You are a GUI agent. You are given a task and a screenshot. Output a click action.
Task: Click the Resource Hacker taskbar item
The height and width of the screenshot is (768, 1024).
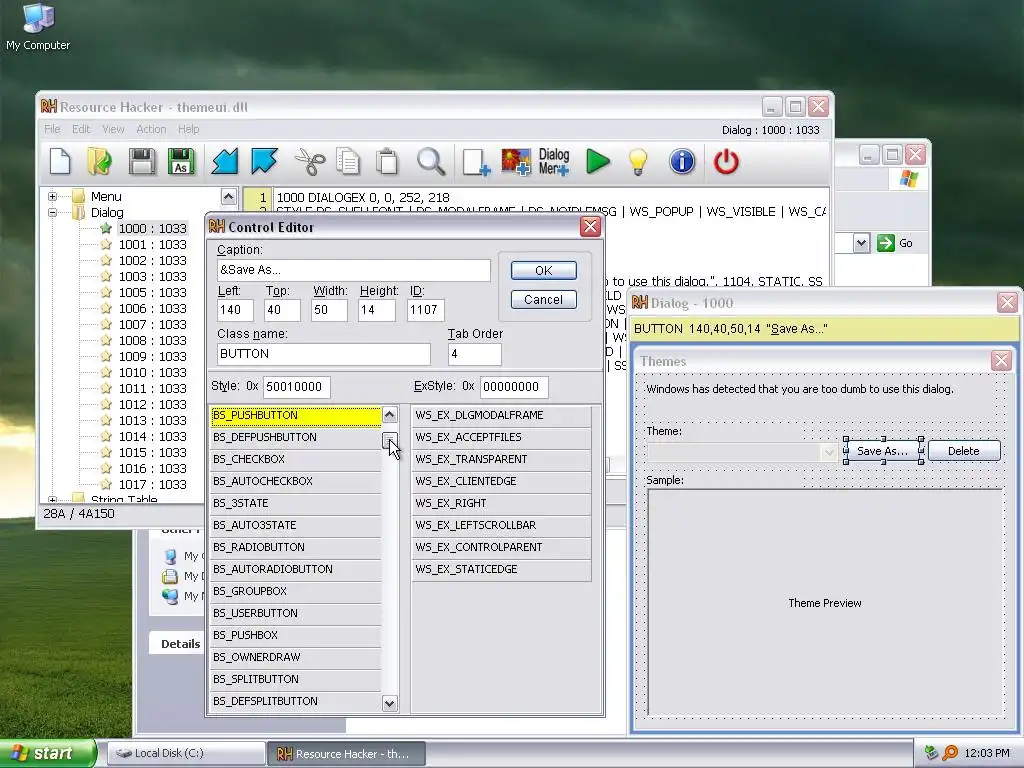(346, 754)
